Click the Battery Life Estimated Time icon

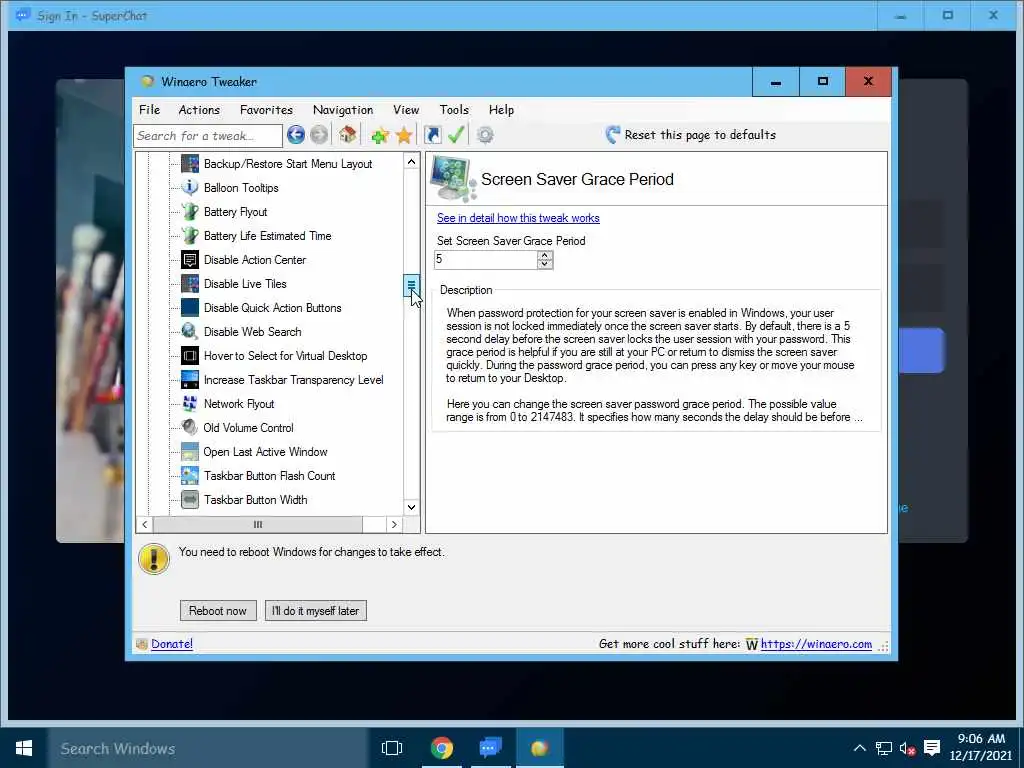189,236
